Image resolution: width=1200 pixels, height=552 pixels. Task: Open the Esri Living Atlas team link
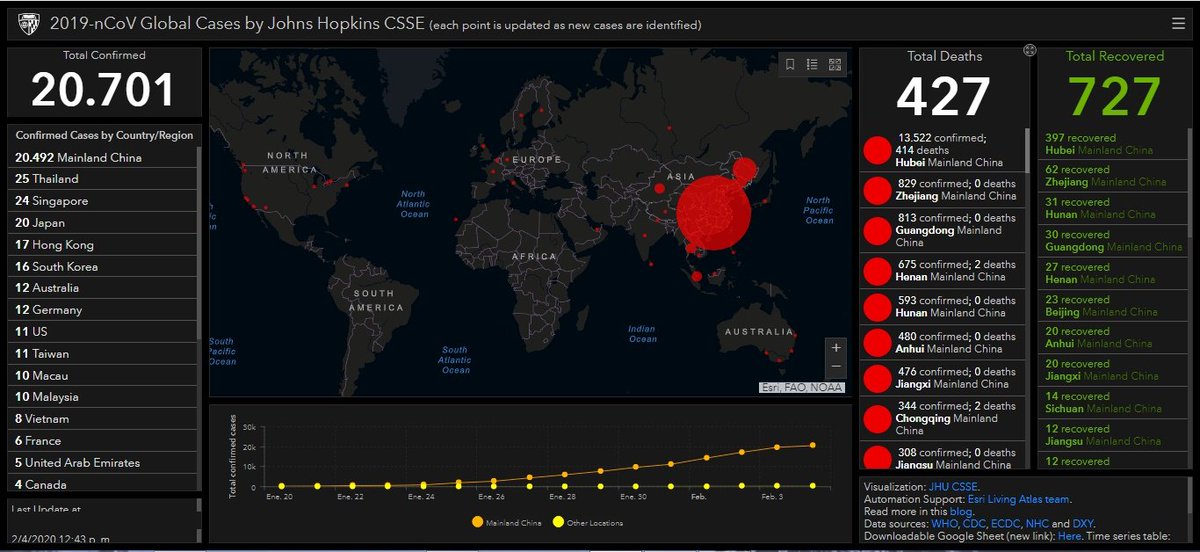[x=1019, y=498]
